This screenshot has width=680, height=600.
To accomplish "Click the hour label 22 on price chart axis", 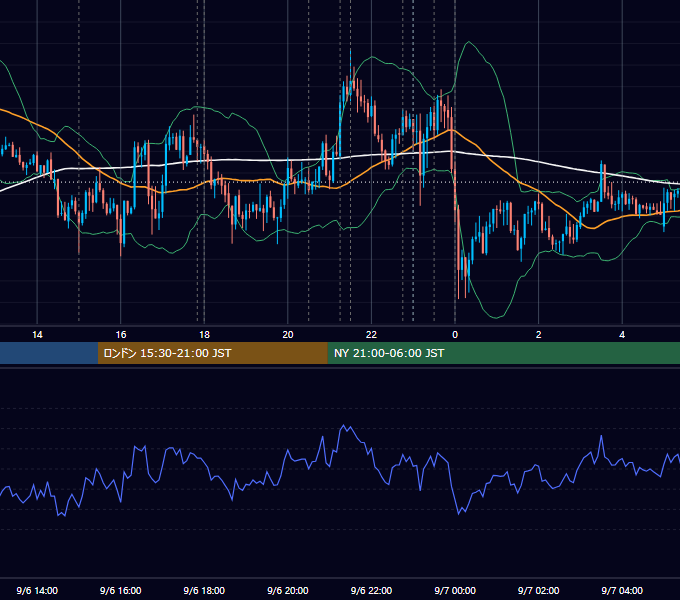I will [371, 335].
